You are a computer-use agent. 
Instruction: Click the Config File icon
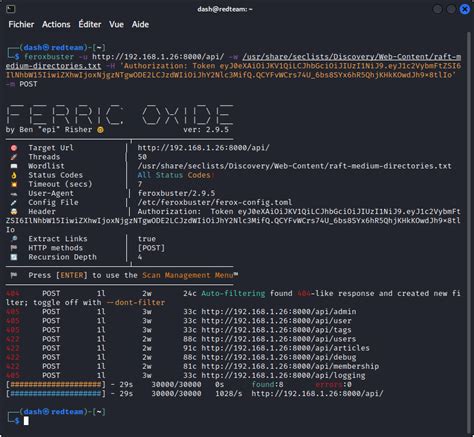point(14,203)
